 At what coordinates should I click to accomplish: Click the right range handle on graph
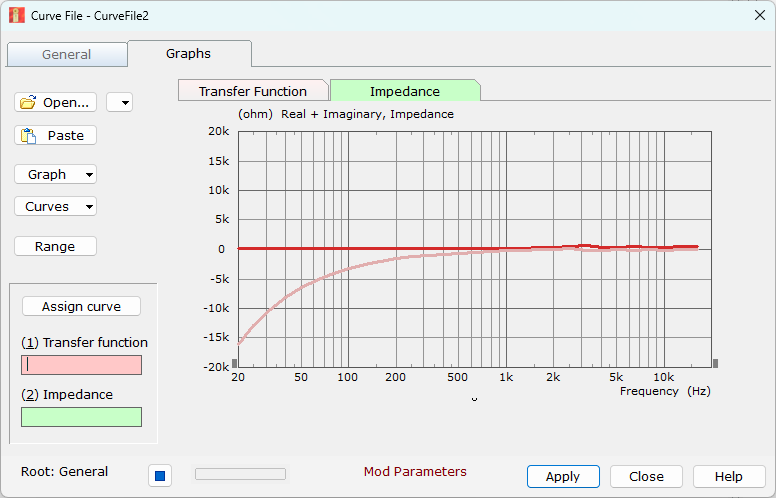tap(716, 363)
